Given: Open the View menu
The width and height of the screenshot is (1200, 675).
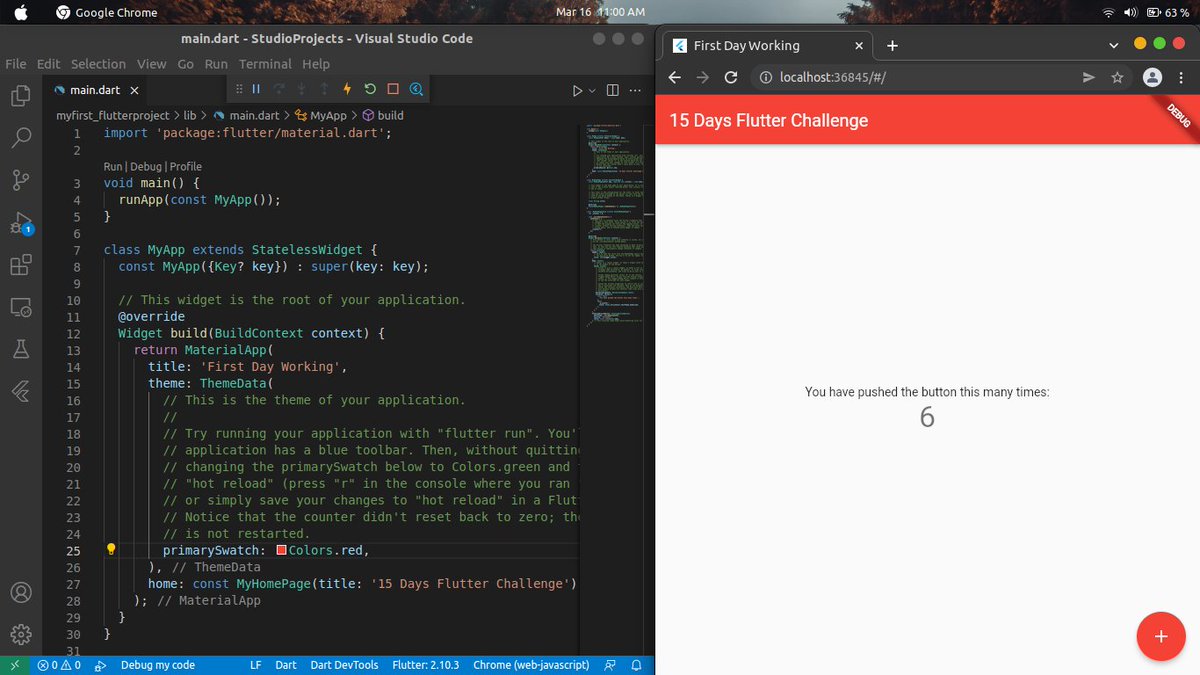Looking at the screenshot, I should tap(152, 64).
